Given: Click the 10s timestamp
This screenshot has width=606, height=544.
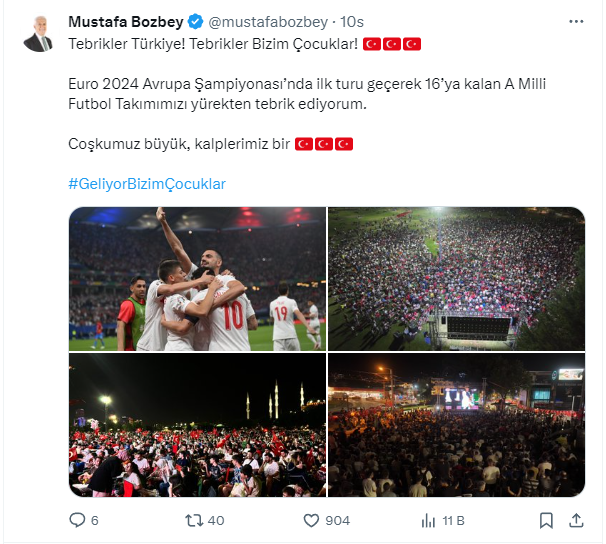Looking at the screenshot, I should (x=352, y=22).
